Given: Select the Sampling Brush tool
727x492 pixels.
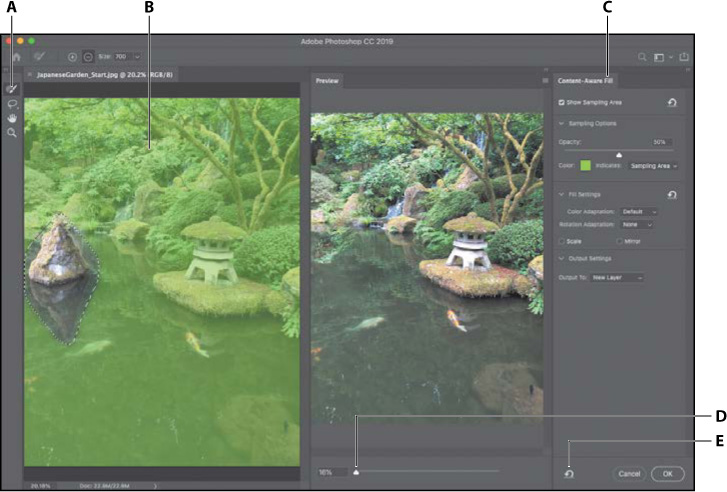Looking at the screenshot, I should click(12, 89).
